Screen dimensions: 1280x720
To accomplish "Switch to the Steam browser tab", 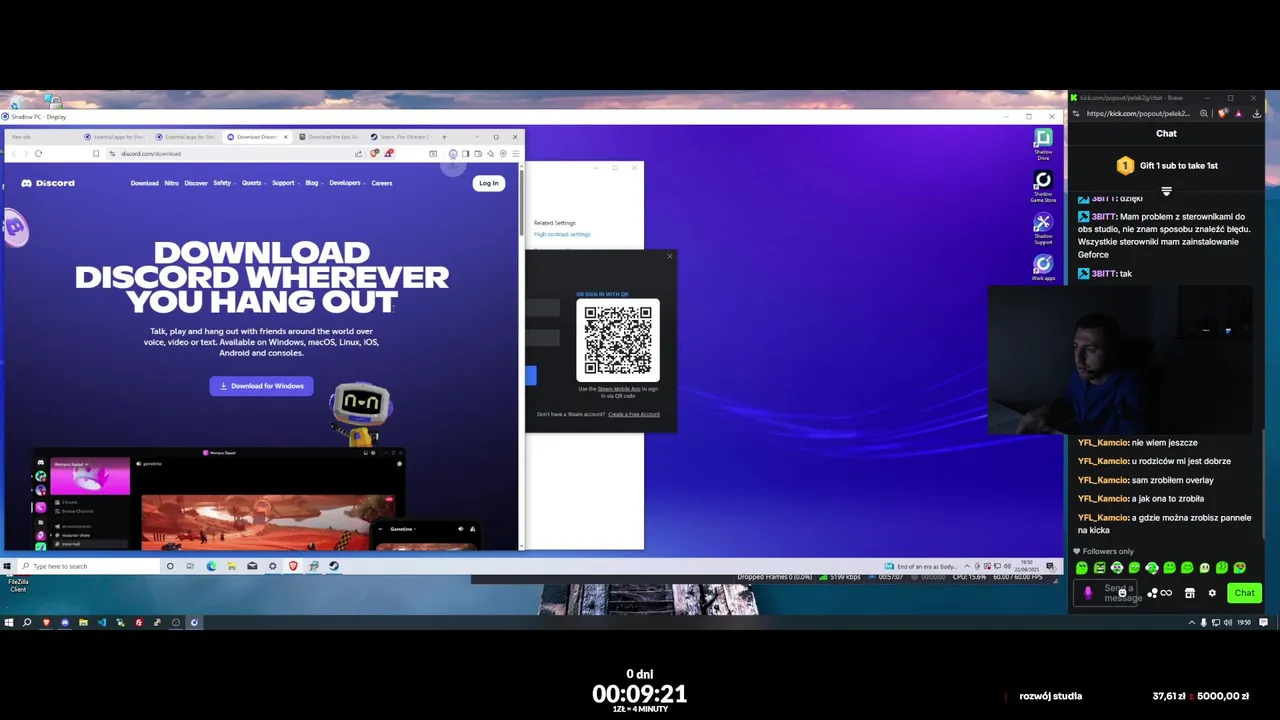I will pos(400,137).
